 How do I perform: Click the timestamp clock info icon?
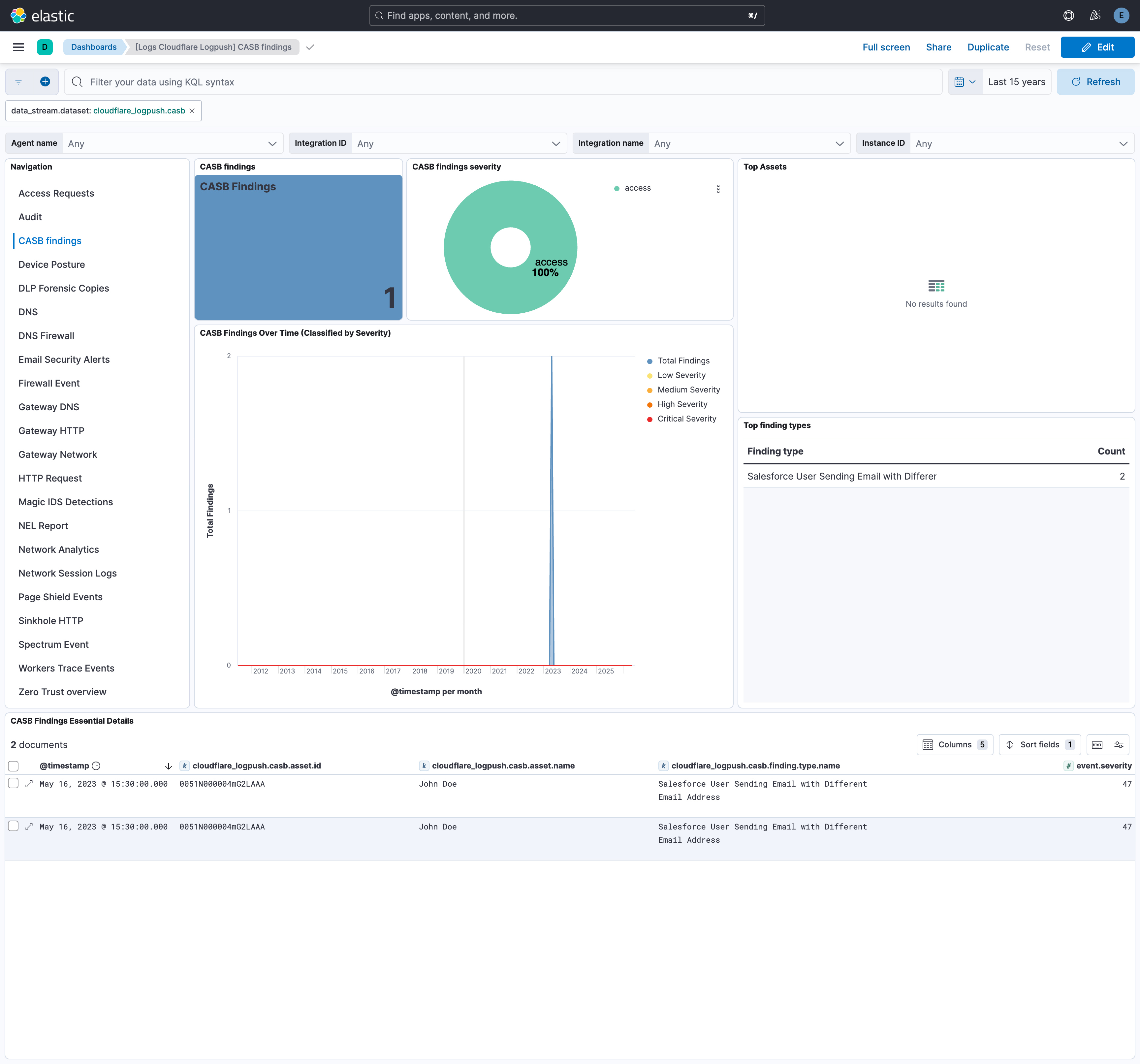pos(96,766)
